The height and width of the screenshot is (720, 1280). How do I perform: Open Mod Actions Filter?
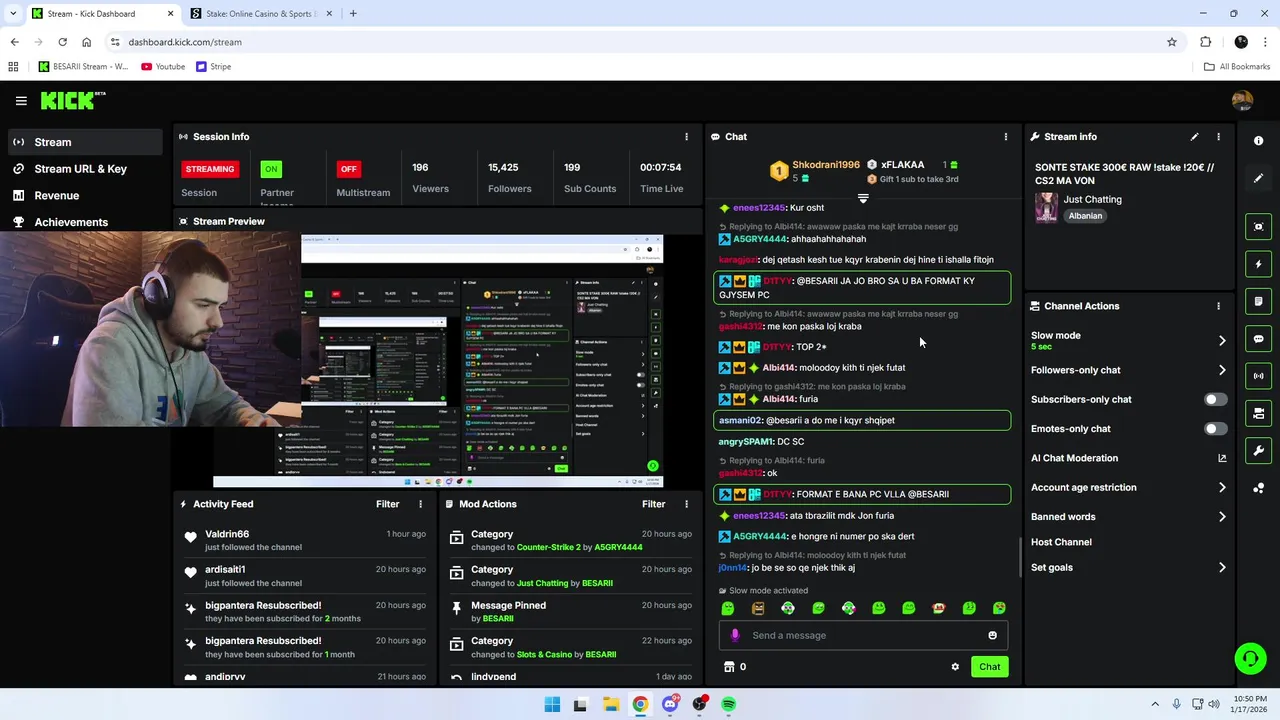pos(653,504)
